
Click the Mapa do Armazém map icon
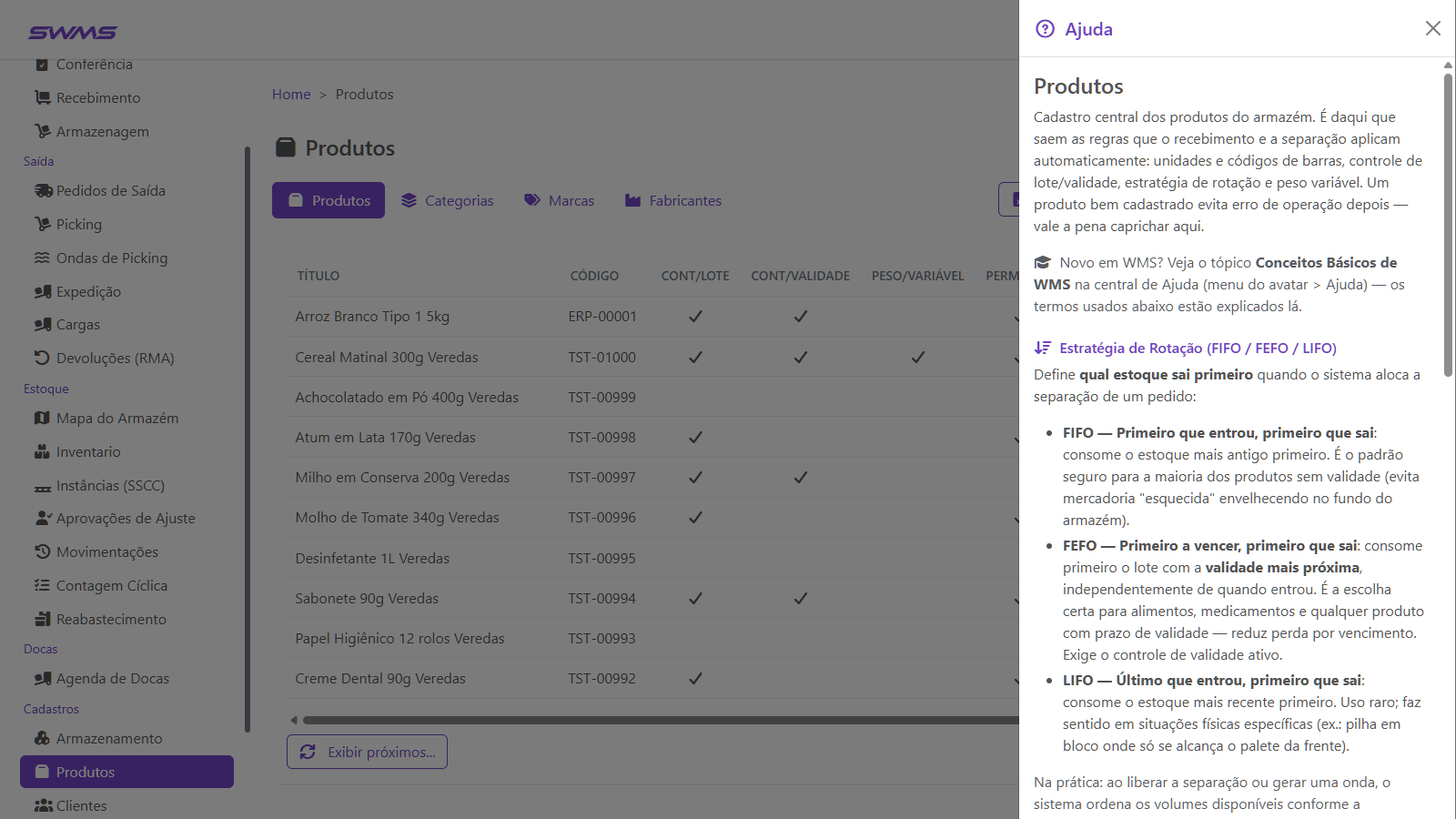pos(43,418)
